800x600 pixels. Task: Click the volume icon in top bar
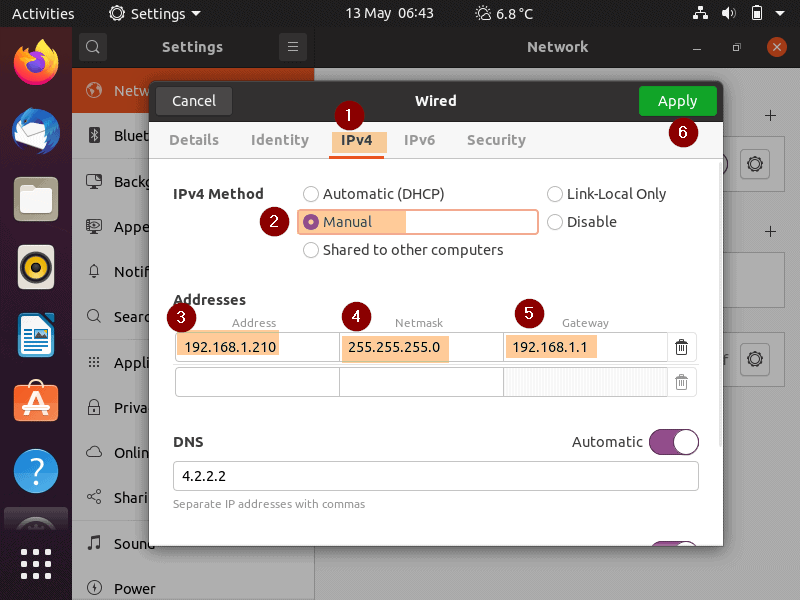tap(728, 13)
